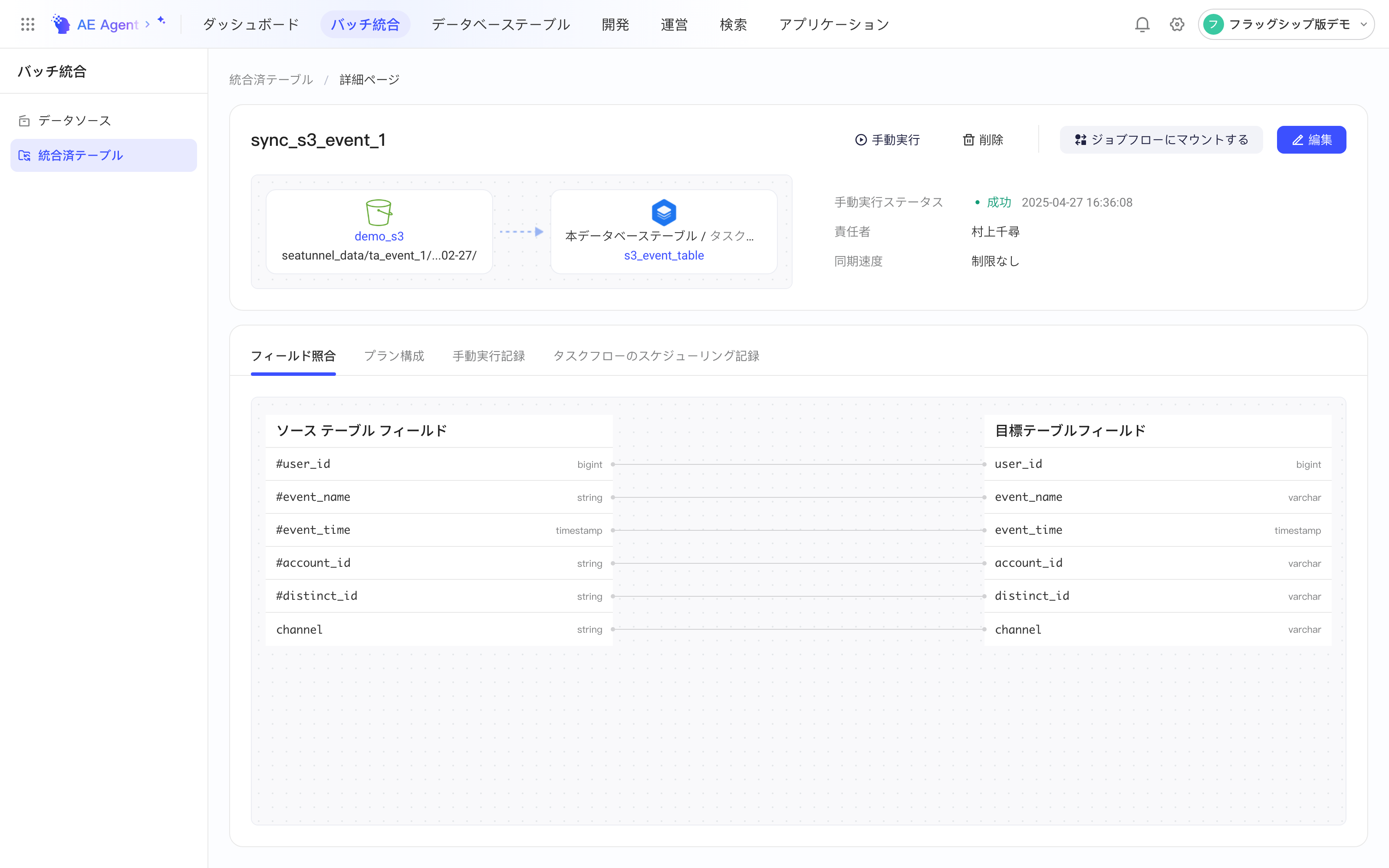Click the 手動実行 play icon
1389x868 pixels.
click(x=861, y=139)
